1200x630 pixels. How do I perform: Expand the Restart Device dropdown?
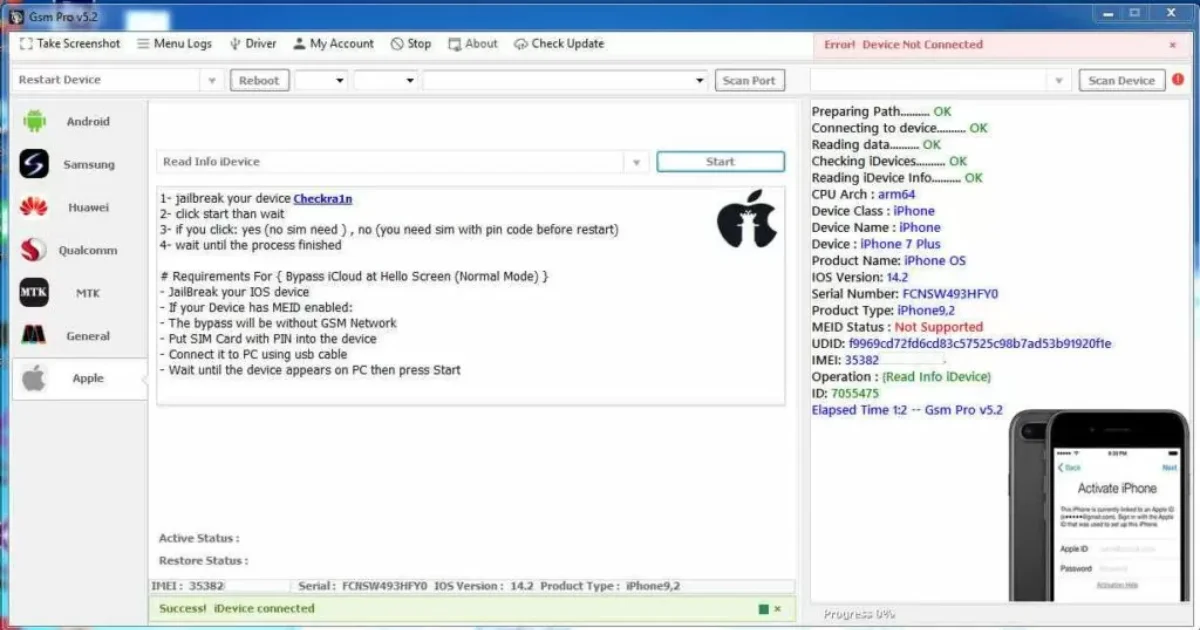point(211,80)
